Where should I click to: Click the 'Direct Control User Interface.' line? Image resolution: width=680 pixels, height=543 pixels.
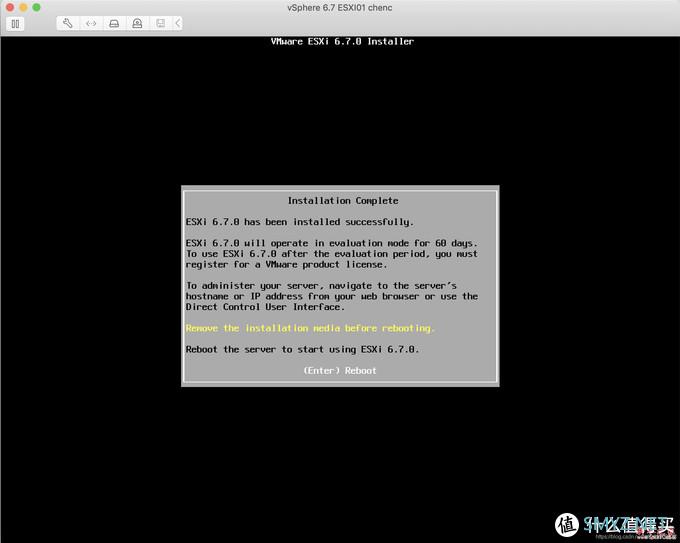pyautogui.click(x=265, y=307)
